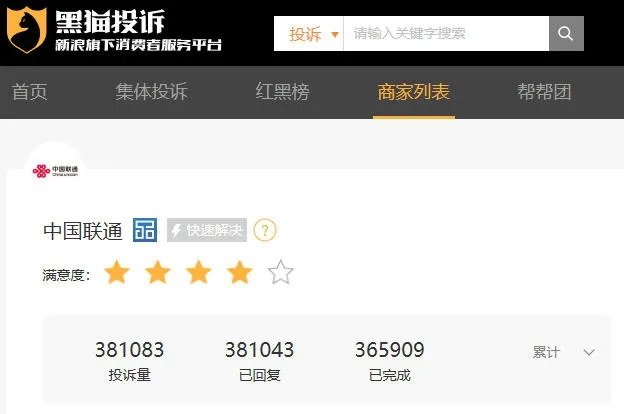Viewport: 624px width, 414px height.
Task: Click the magnifier search button
Action: 566,33
